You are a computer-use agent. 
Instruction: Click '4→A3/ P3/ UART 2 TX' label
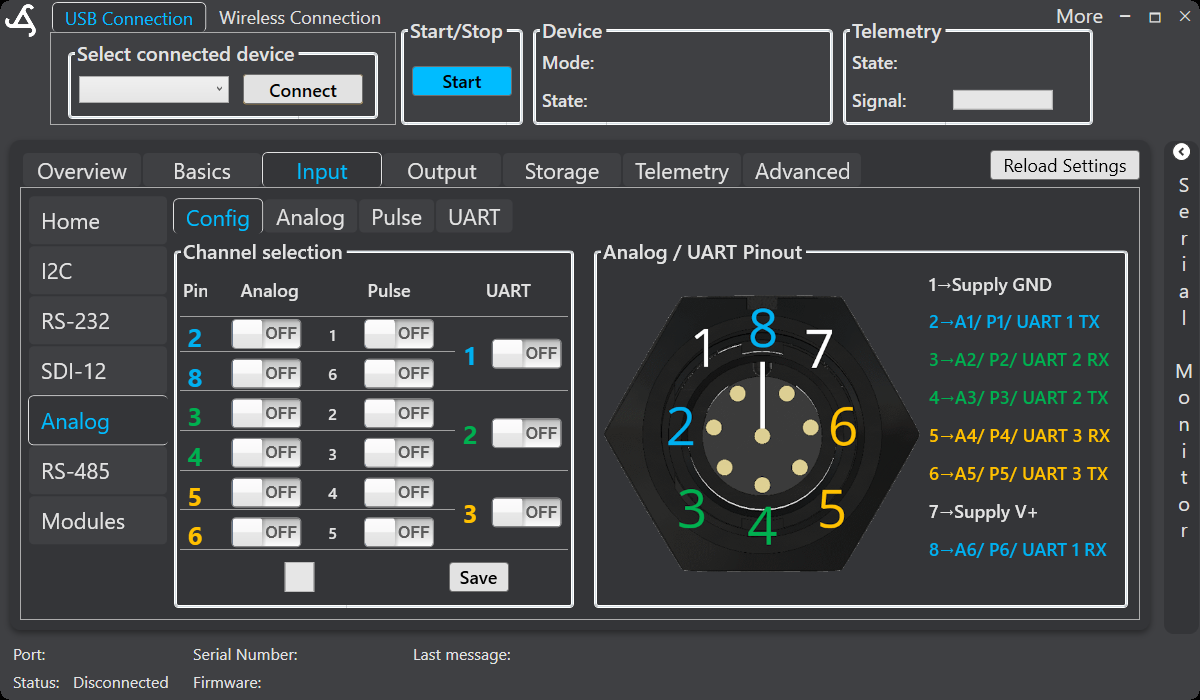1018,398
